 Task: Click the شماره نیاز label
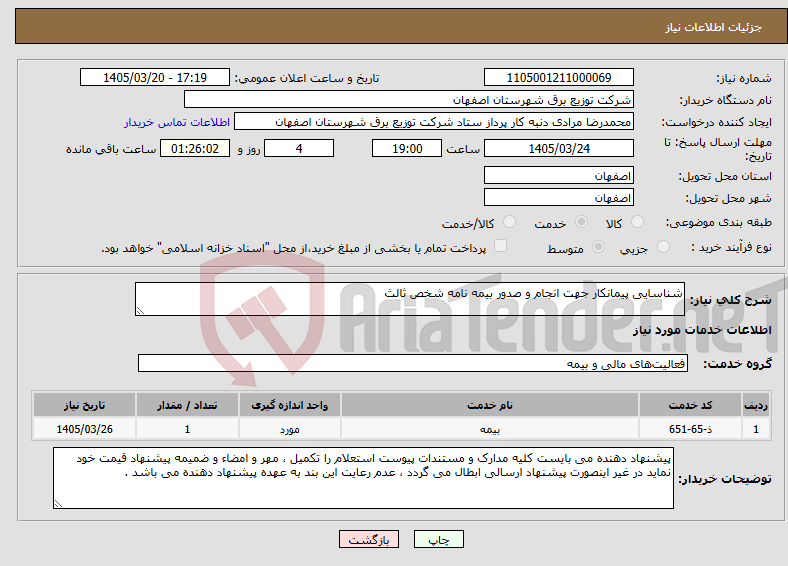pos(744,78)
